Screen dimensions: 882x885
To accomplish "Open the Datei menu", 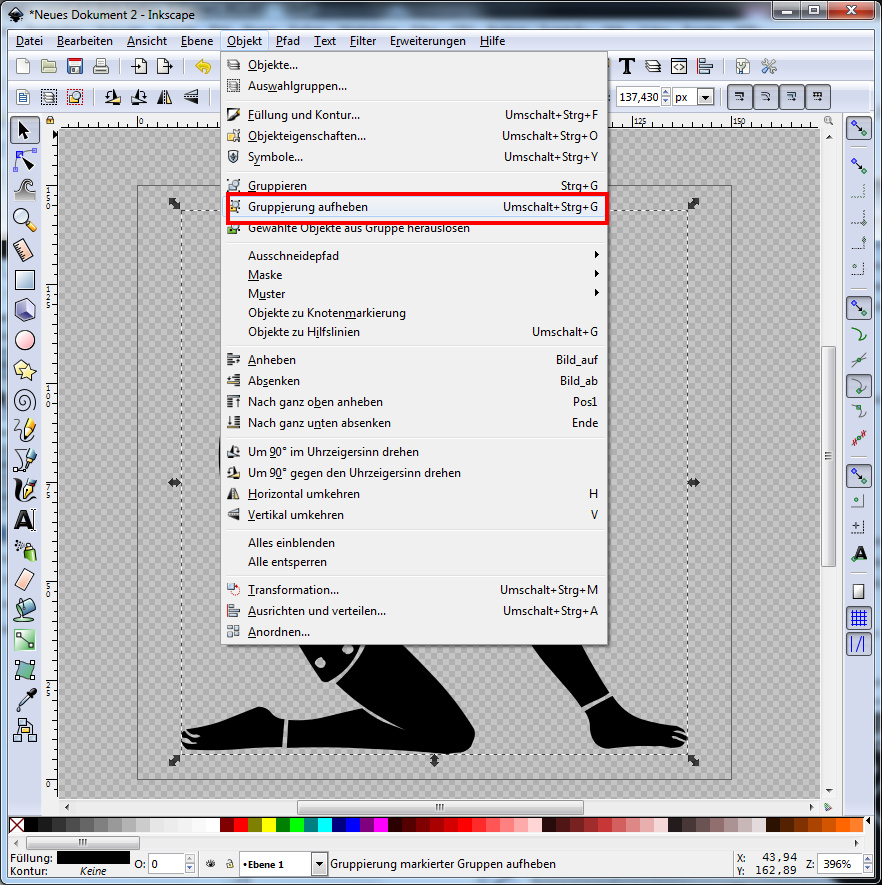I will 29,41.
